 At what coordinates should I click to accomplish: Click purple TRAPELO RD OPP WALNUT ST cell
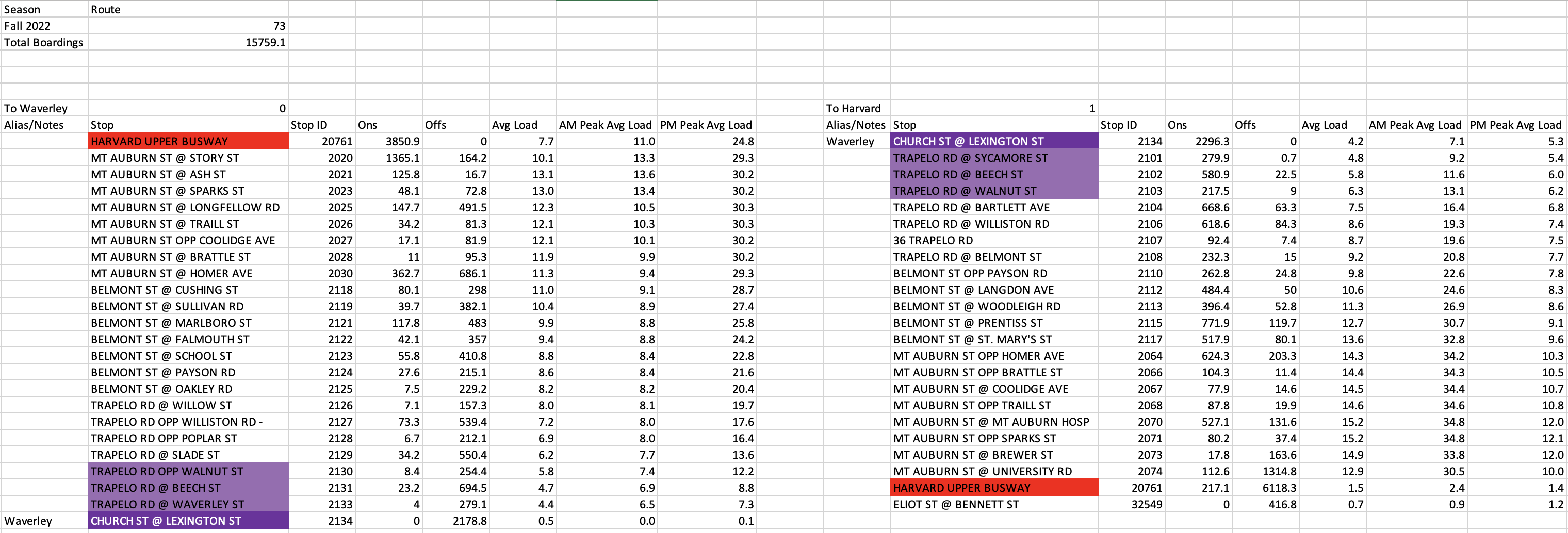point(187,472)
